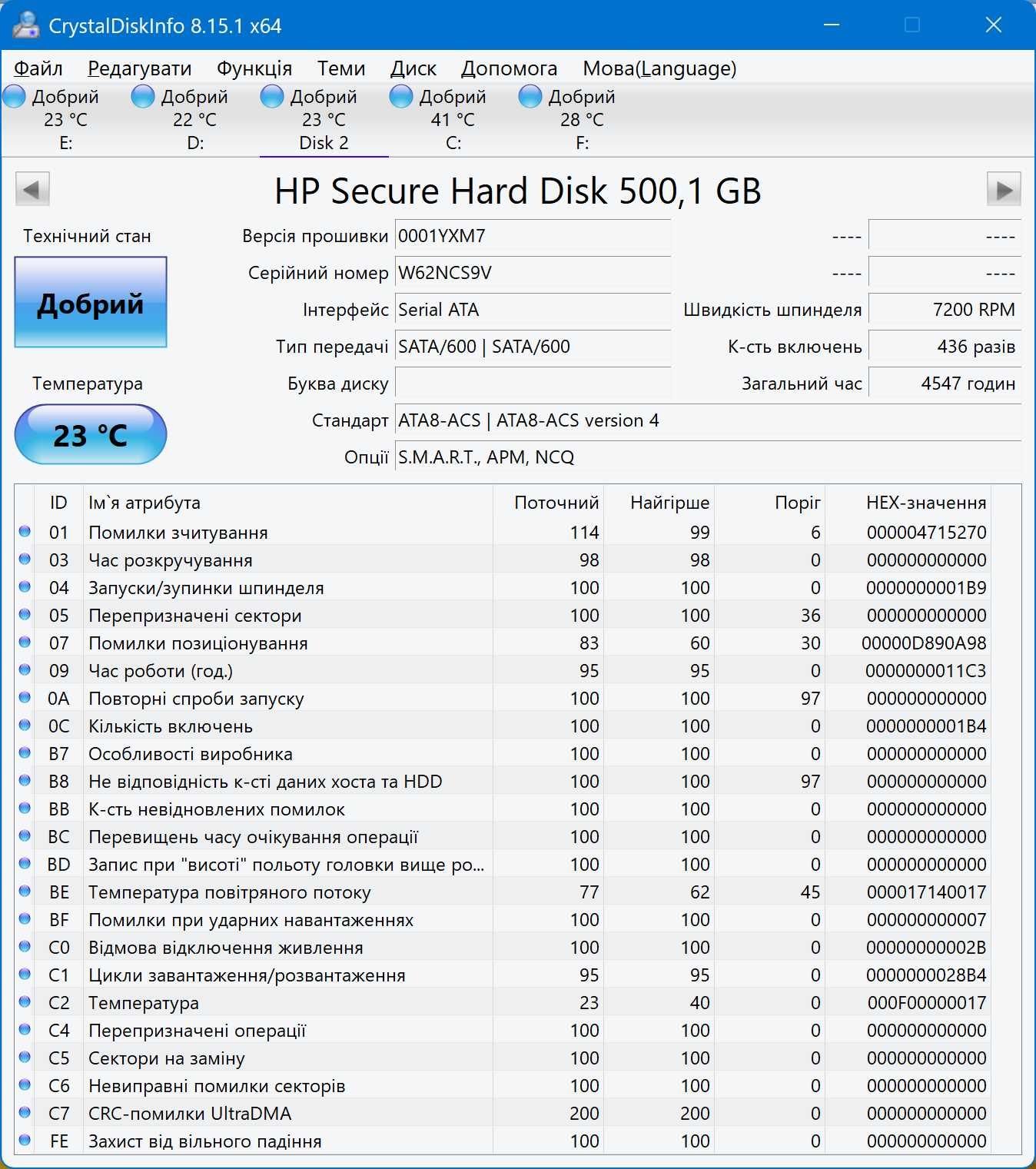Click the Ім`я атрибута column header
This screenshot has width=1036, height=1169.
pyautogui.click(x=287, y=503)
